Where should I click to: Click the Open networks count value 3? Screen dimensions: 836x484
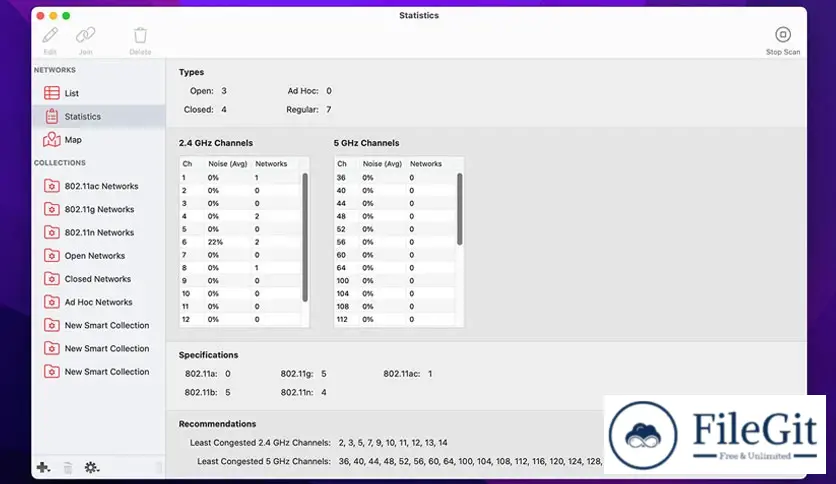coord(224,91)
